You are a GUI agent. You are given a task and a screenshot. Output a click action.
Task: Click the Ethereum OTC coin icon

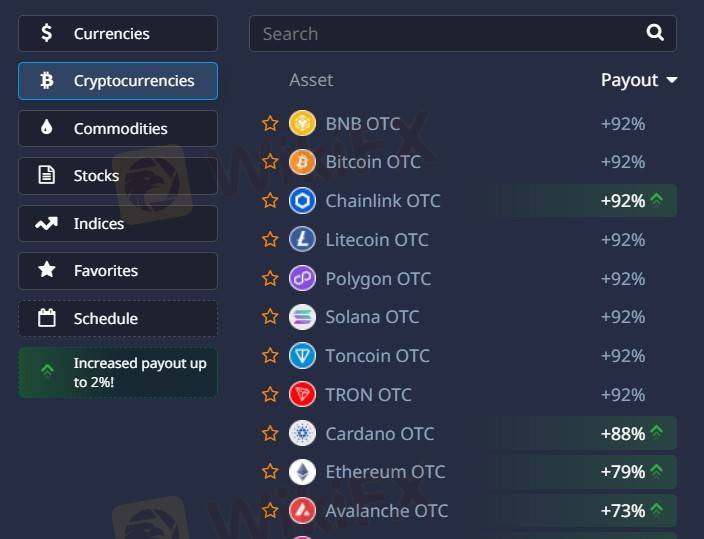click(x=302, y=472)
